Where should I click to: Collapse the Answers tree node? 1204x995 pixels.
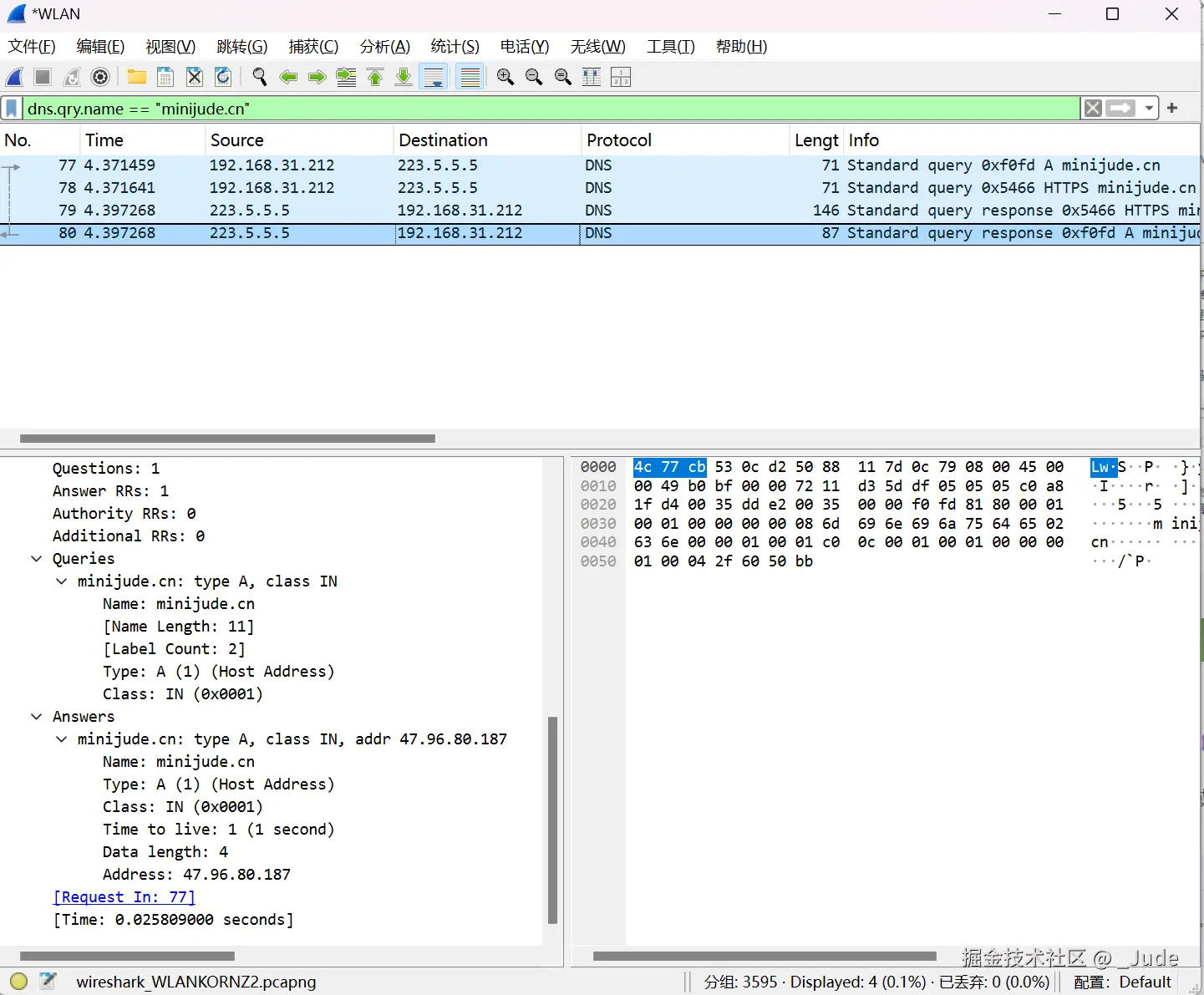tap(36, 717)
